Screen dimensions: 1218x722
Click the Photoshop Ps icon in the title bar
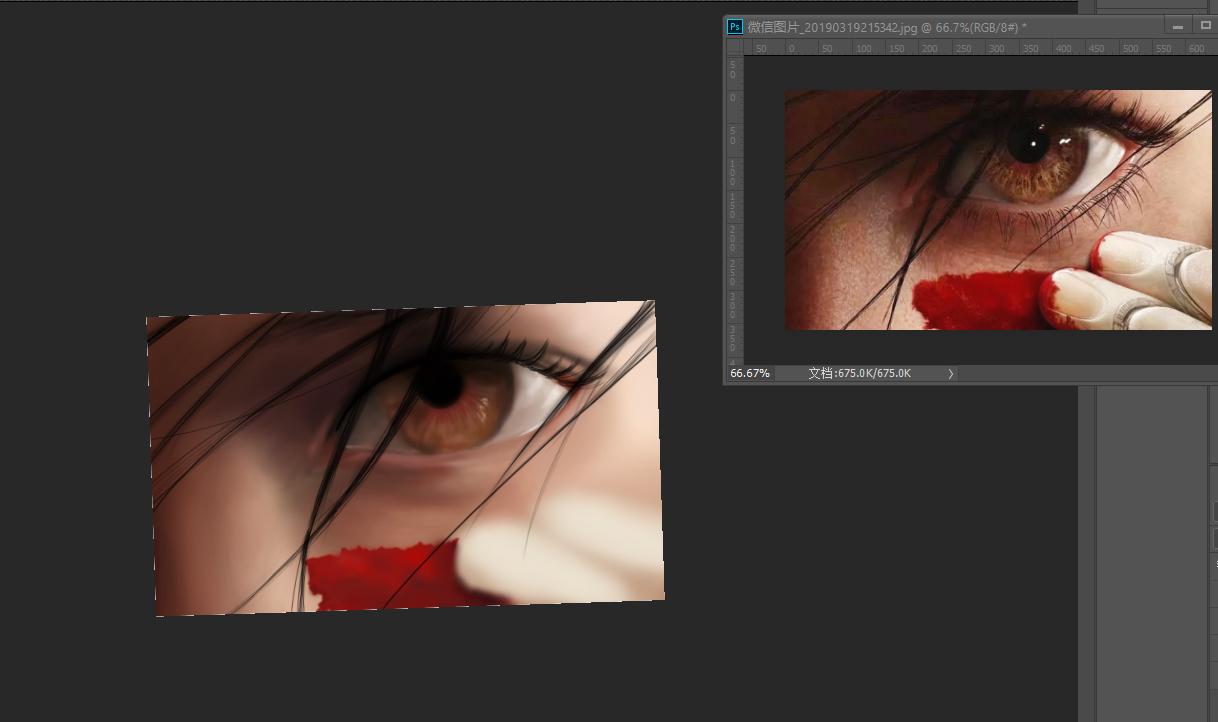pos(735,27)
